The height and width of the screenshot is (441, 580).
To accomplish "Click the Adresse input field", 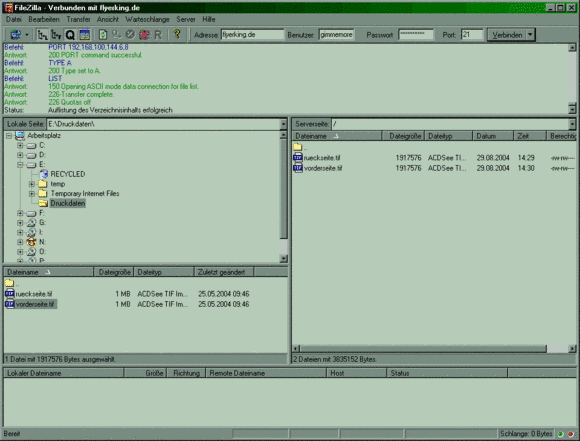I will [x=253, y=35].
